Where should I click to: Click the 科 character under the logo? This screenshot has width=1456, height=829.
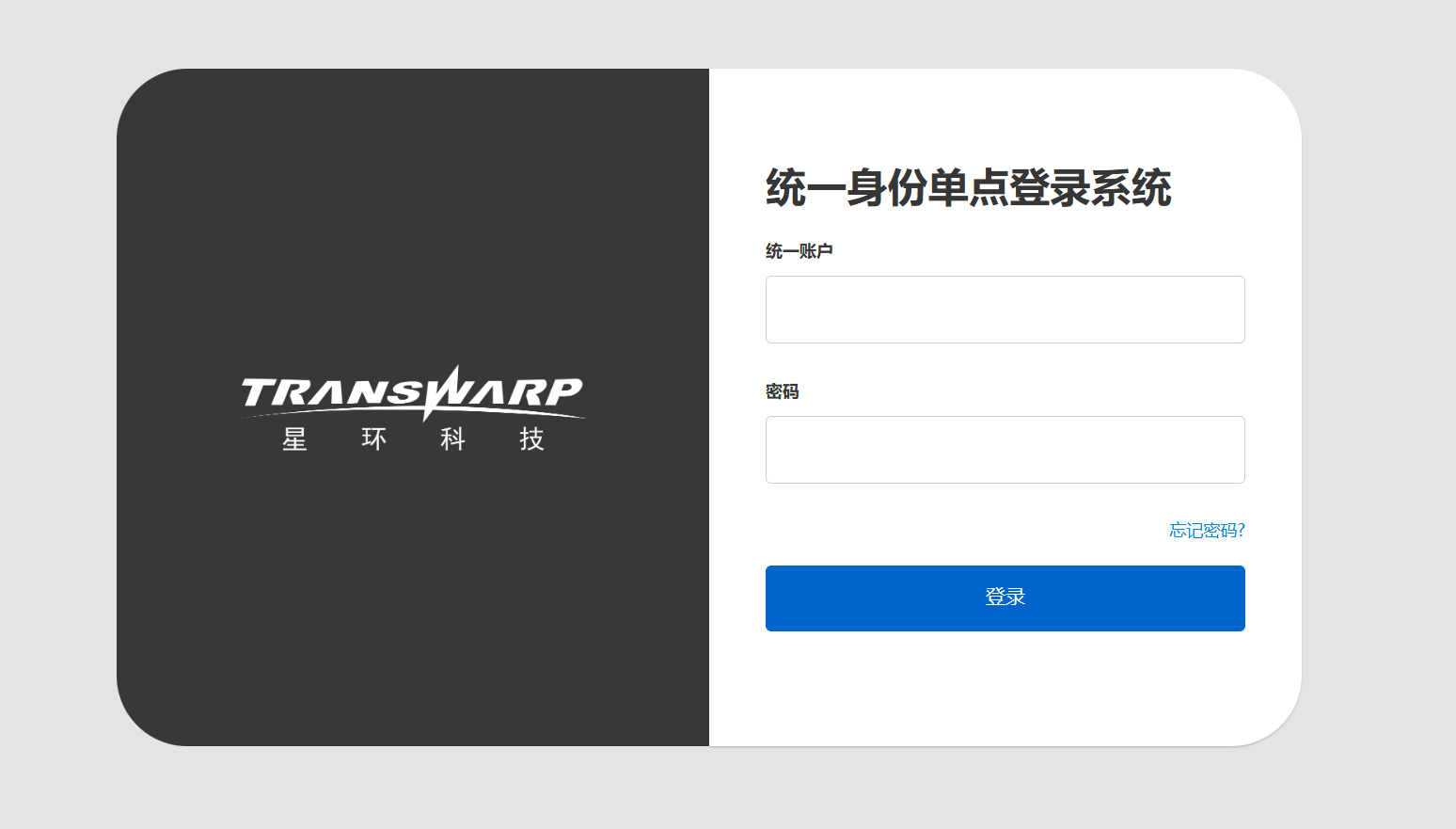[452, 439]
